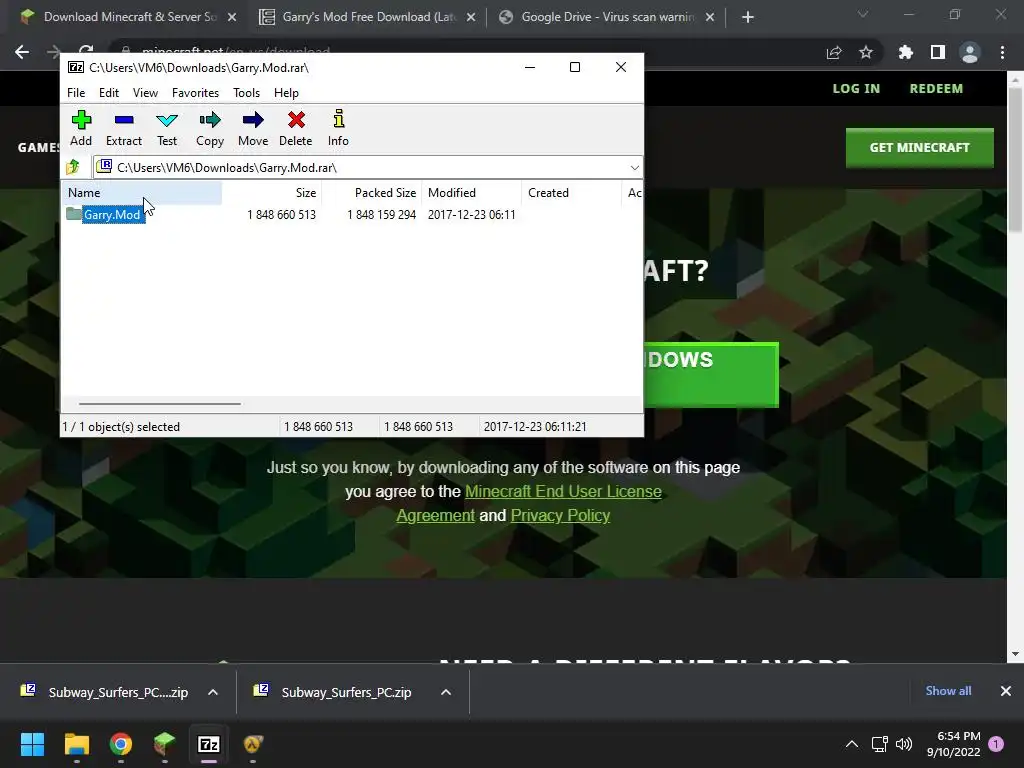Click the Chrome back arrow
Image resolution: width=1024 pixels, height=768 pixels.
pos(22,52)
